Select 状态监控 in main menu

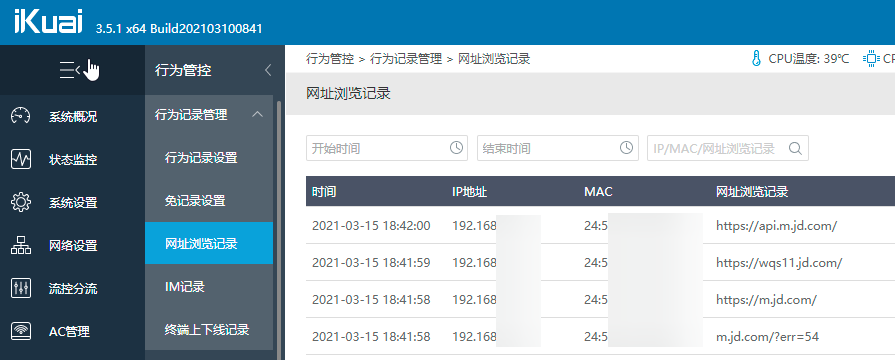[x=72, y=160]
